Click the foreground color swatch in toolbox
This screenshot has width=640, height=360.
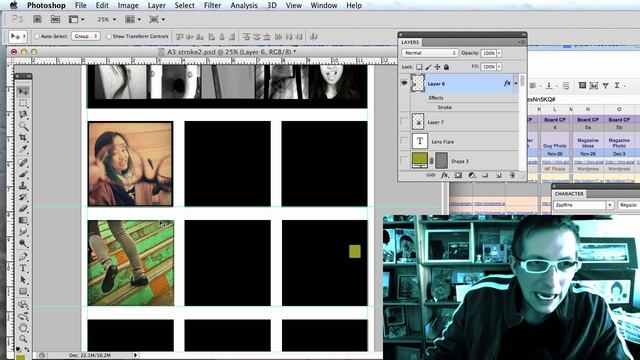coord(20,357)
